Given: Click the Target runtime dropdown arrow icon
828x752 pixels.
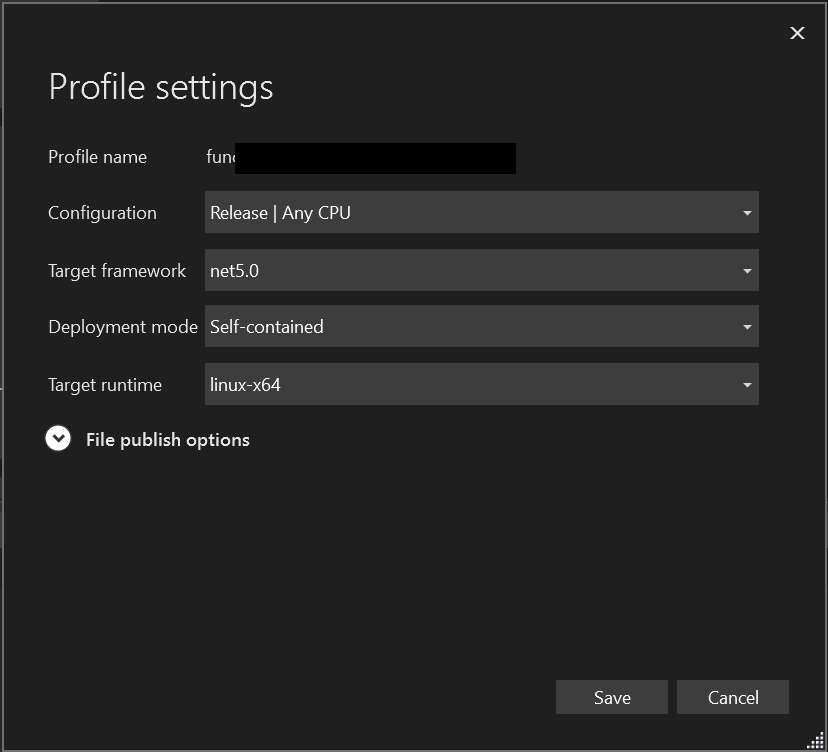Looking at the screenshot, I should (x=746, y=384).
